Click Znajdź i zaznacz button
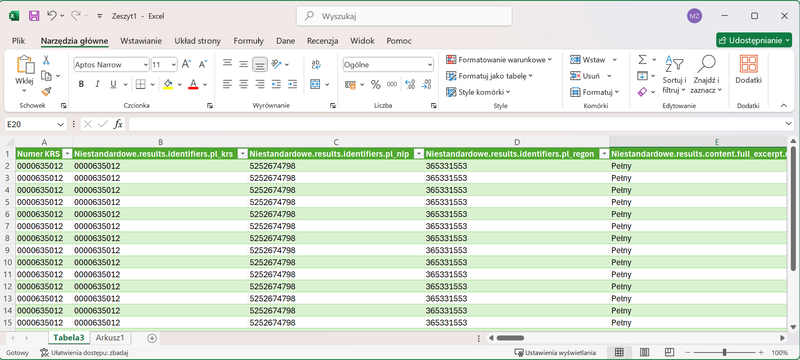Screen dimensions: 800x360 (x=706, y=74)
